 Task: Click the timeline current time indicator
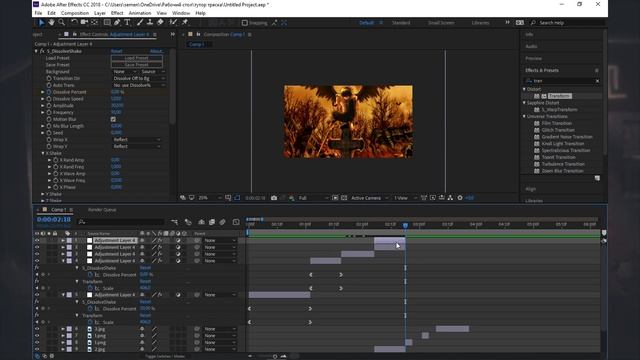tap(405, 225)
